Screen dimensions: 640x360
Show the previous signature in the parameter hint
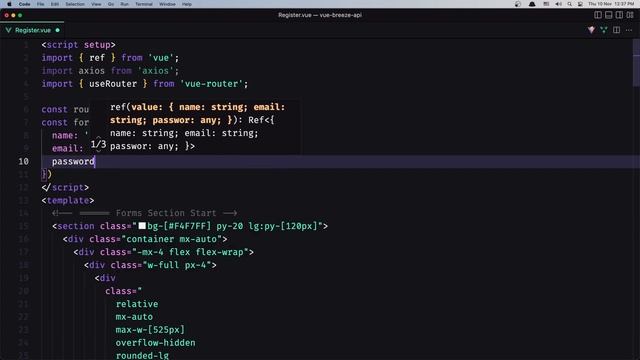[x=98, y=138]
